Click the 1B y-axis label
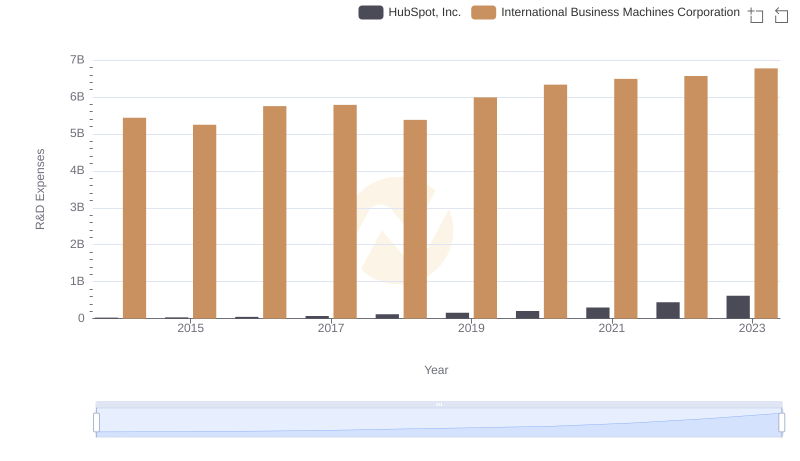 pos(77,281)
